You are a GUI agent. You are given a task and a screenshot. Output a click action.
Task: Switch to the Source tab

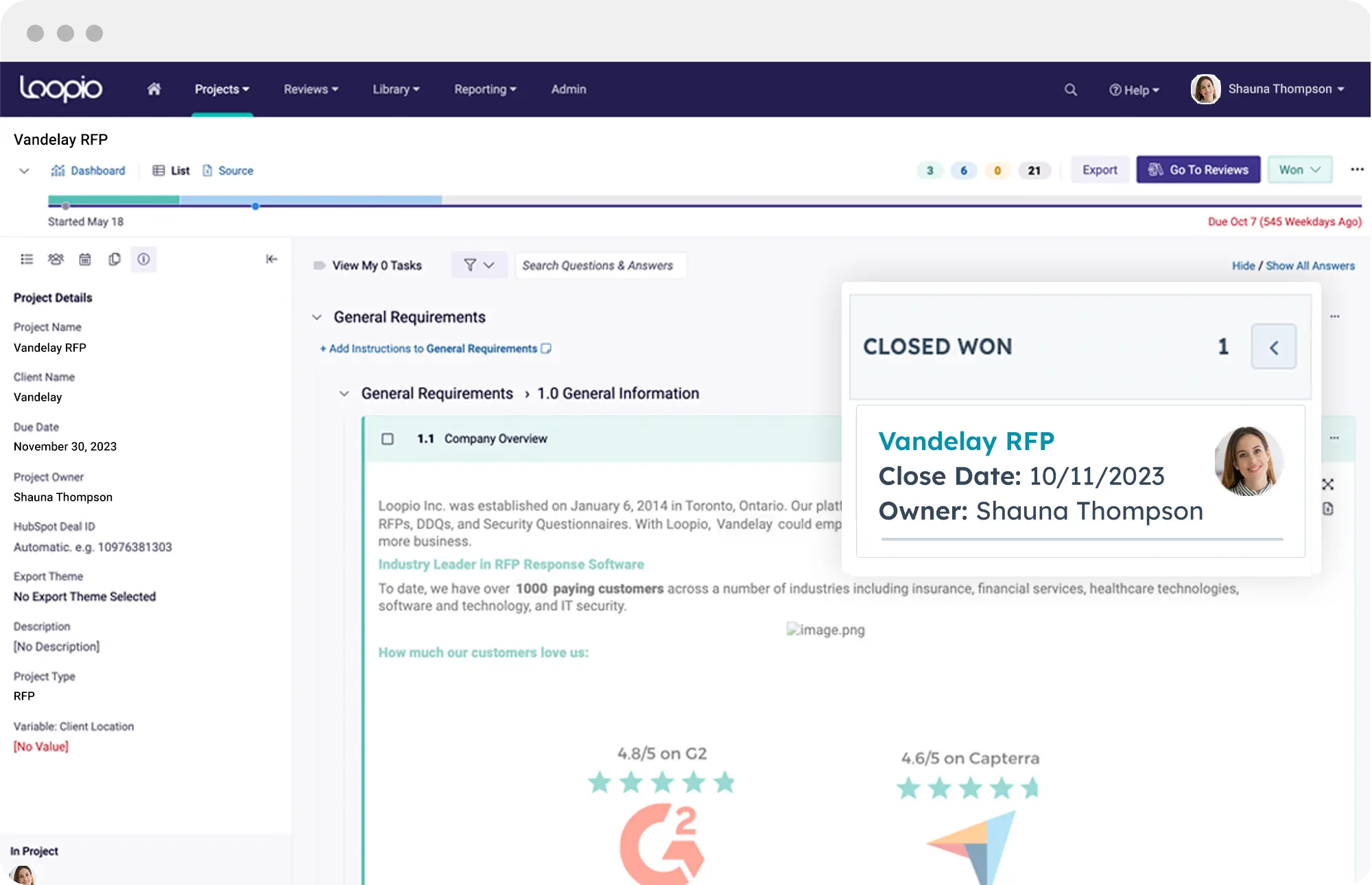click(228, 171)
